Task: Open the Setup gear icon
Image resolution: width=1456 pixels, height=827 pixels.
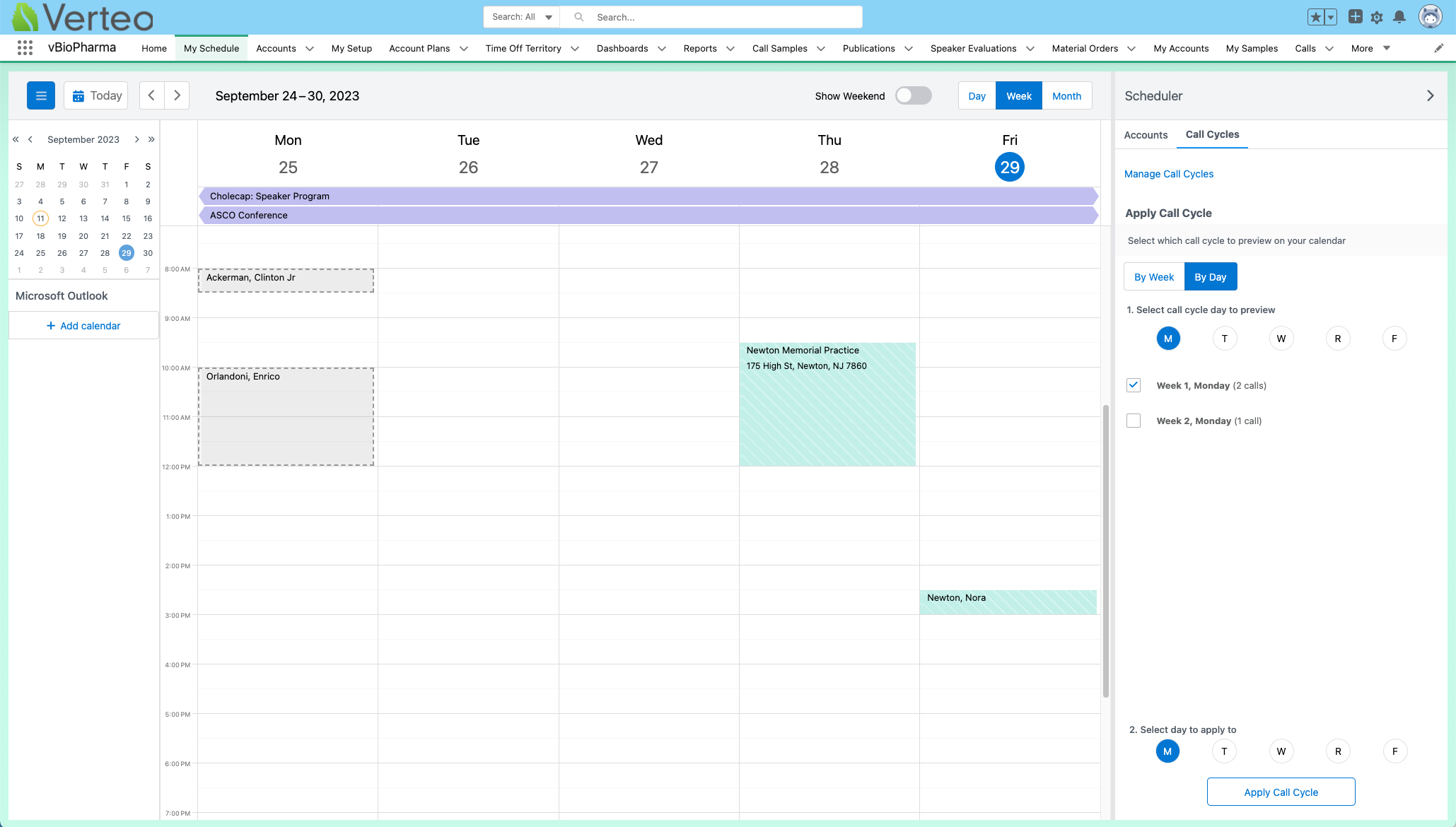Action: (1377, 16)
